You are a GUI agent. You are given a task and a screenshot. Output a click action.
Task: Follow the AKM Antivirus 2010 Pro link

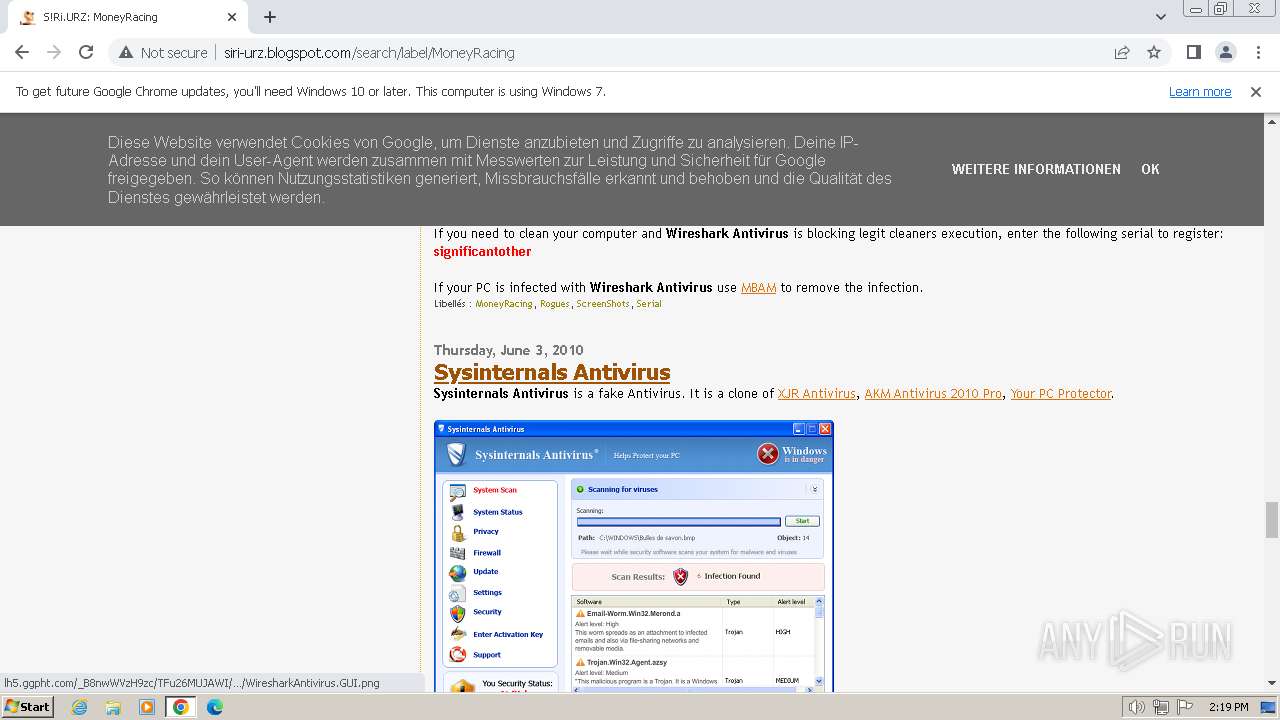click(x=933, y=394)
